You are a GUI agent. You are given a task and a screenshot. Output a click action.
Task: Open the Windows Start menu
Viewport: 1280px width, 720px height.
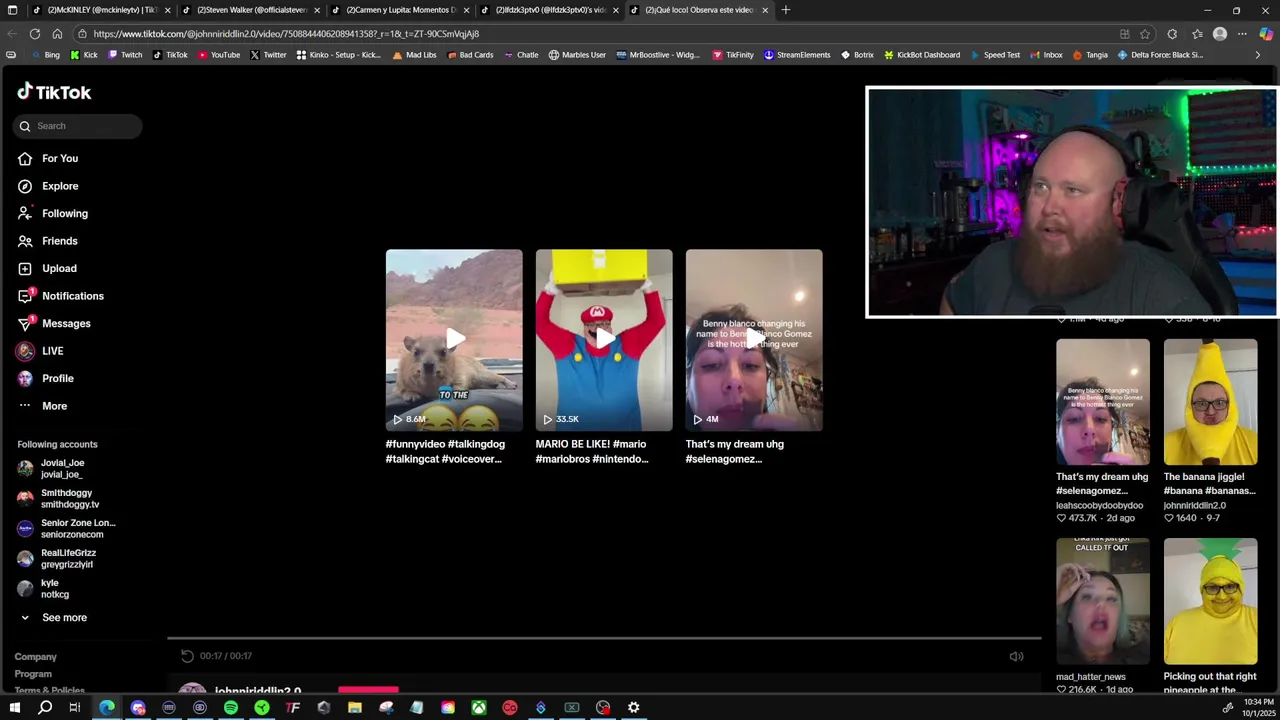tap(14, 708)
